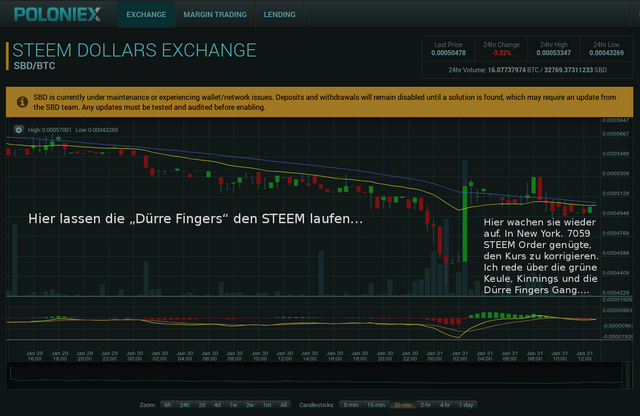640x416 pixels.
Task: Click the 24hr Volume text line
Action: pyautogui.click(x=527, y=70)
